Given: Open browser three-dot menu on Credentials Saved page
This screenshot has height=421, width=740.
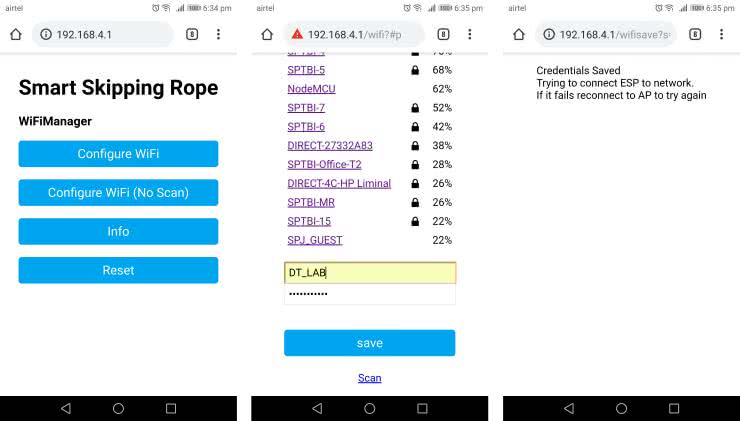Looking at the screenshot, I should tap(722, 34).
